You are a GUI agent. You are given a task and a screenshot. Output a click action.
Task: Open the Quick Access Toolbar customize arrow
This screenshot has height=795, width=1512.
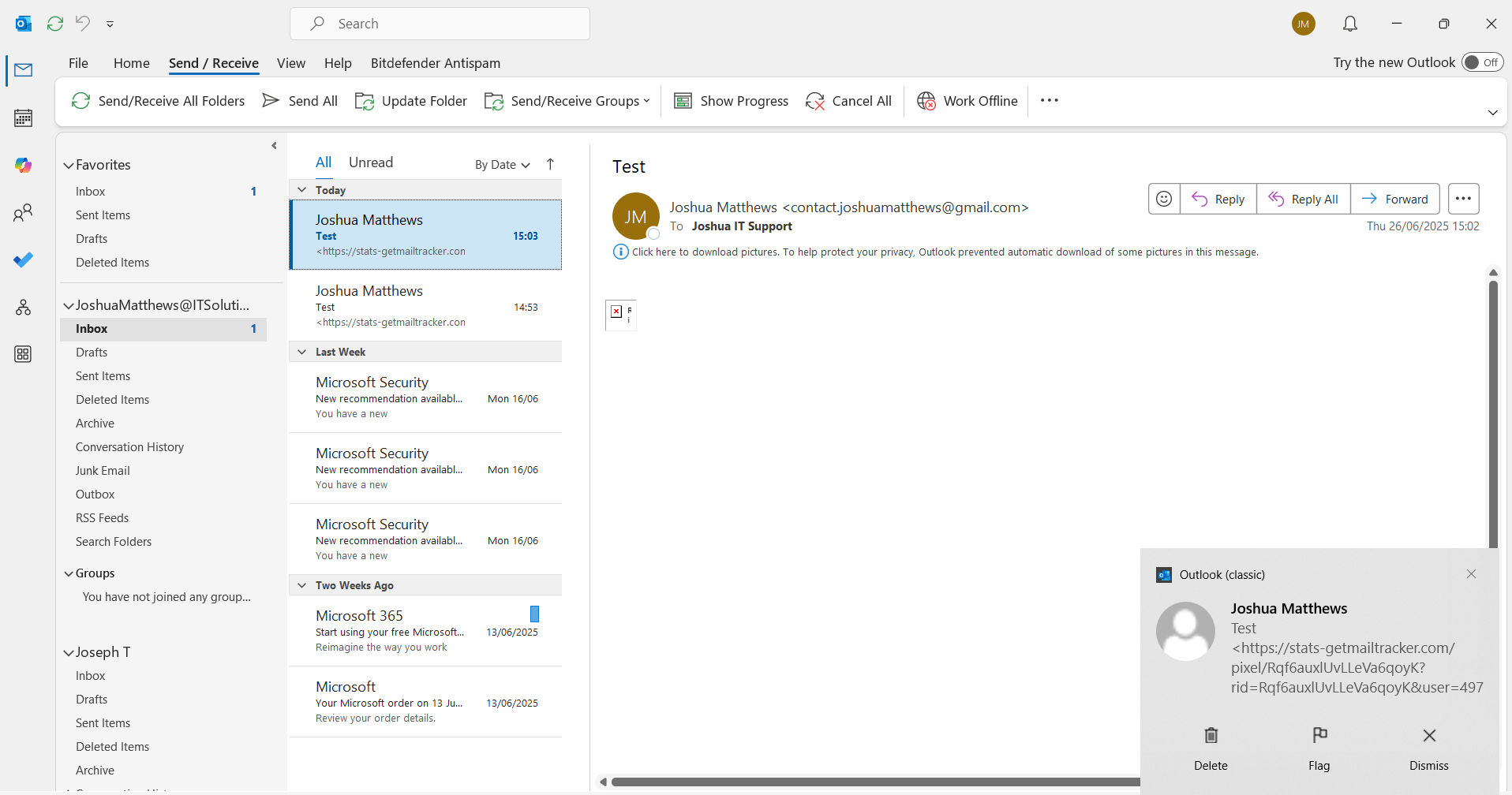110,24
